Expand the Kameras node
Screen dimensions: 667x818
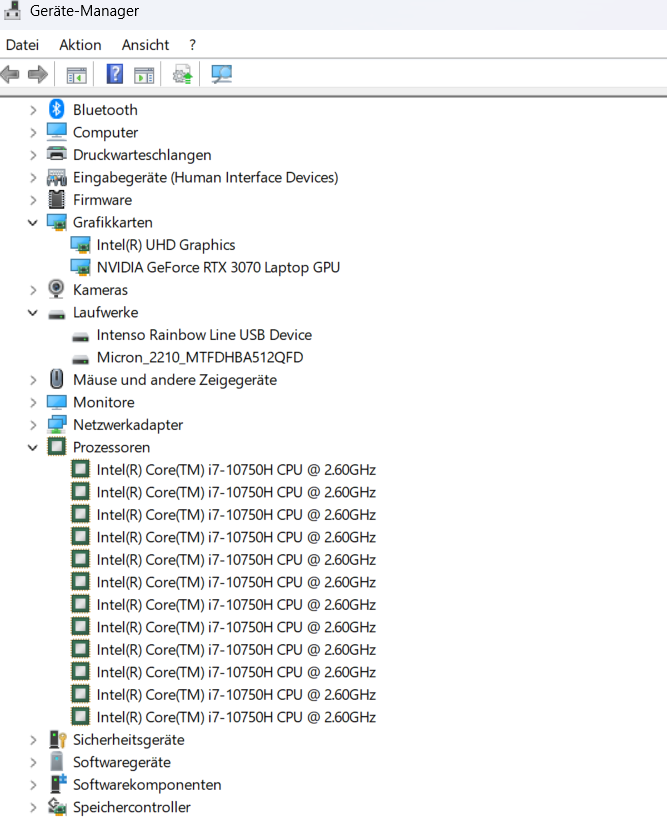(33, 290)
